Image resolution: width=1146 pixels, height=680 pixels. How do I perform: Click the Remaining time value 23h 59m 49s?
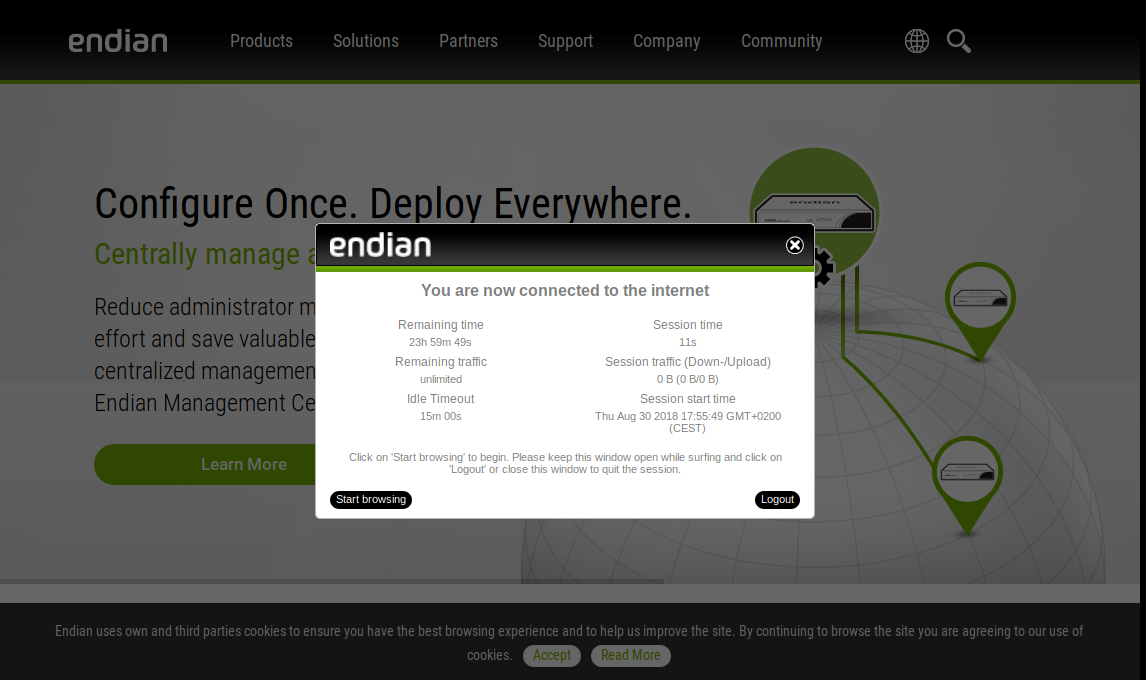[x=440, y=342]
